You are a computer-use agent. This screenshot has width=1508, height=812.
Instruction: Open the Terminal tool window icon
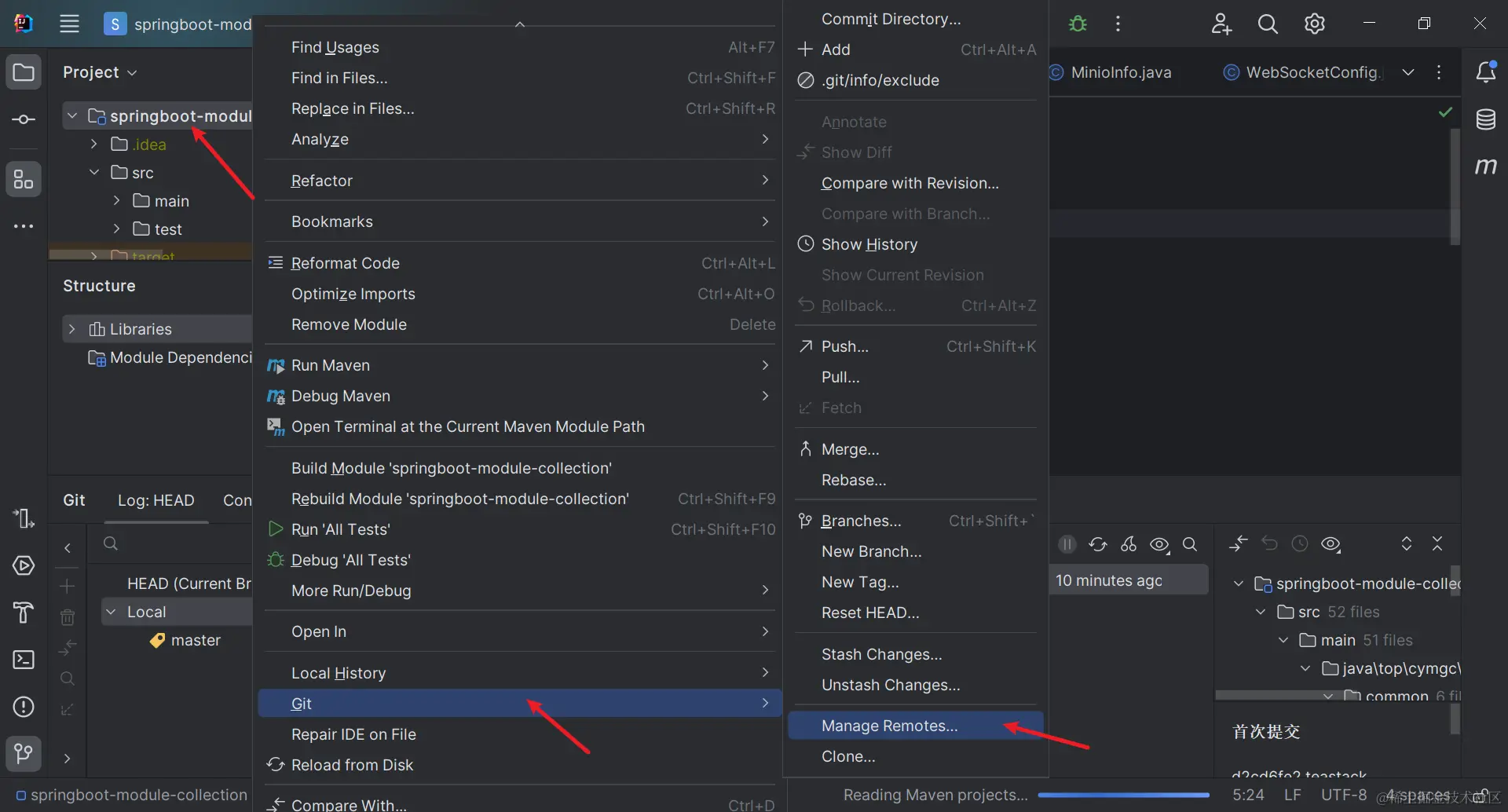click(24, 660)
